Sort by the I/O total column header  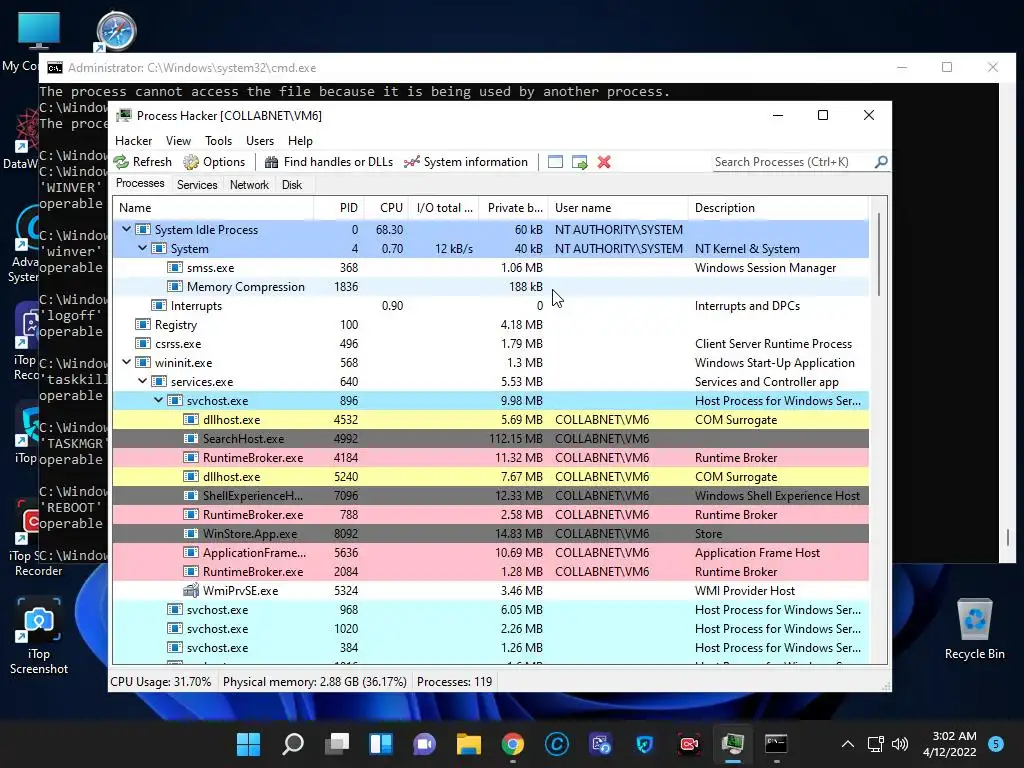tap(443, 208)
